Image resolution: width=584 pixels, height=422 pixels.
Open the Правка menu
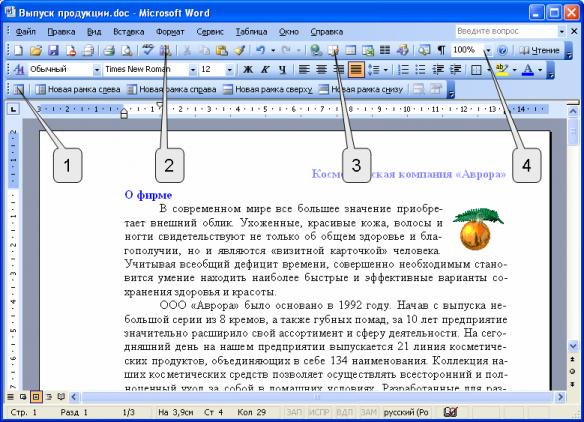(x=61, y=32)
